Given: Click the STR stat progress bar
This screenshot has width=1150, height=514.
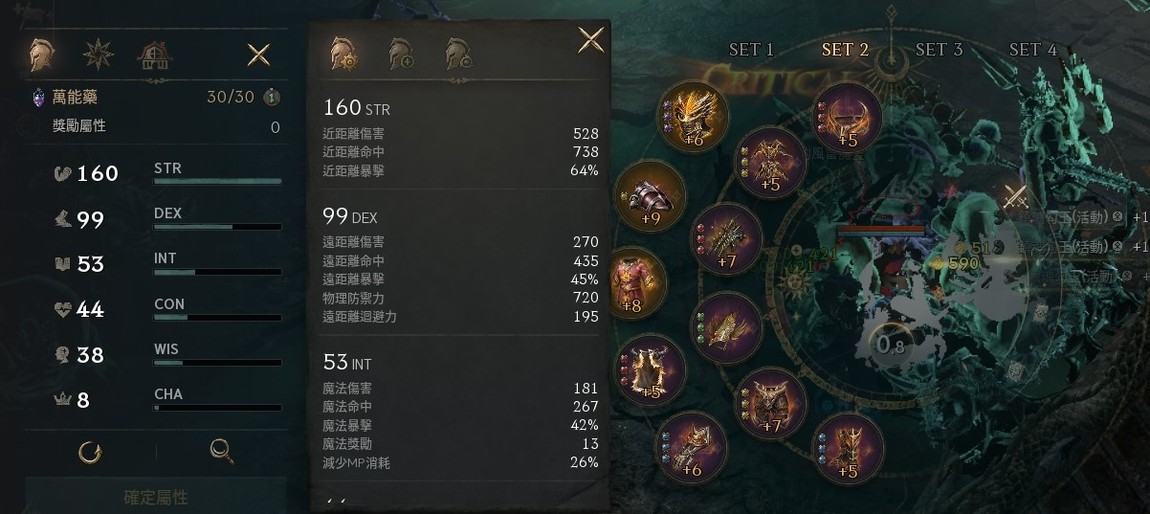Looking at the screenshot, I should click(x=217, y=182).
